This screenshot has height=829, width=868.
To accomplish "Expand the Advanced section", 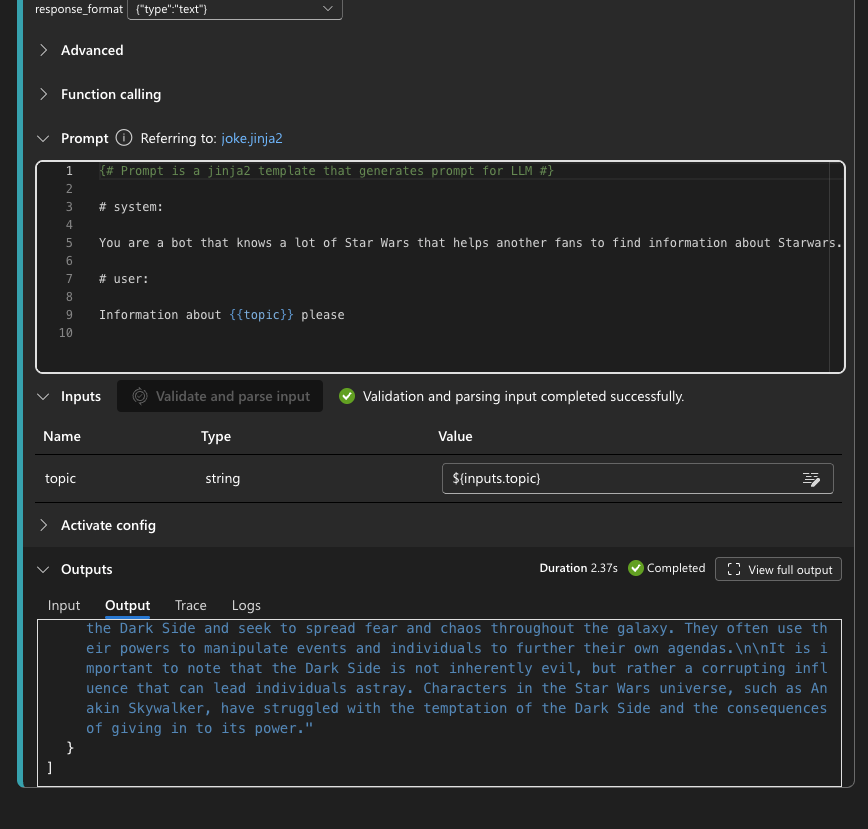I will (x=44, y=50).
